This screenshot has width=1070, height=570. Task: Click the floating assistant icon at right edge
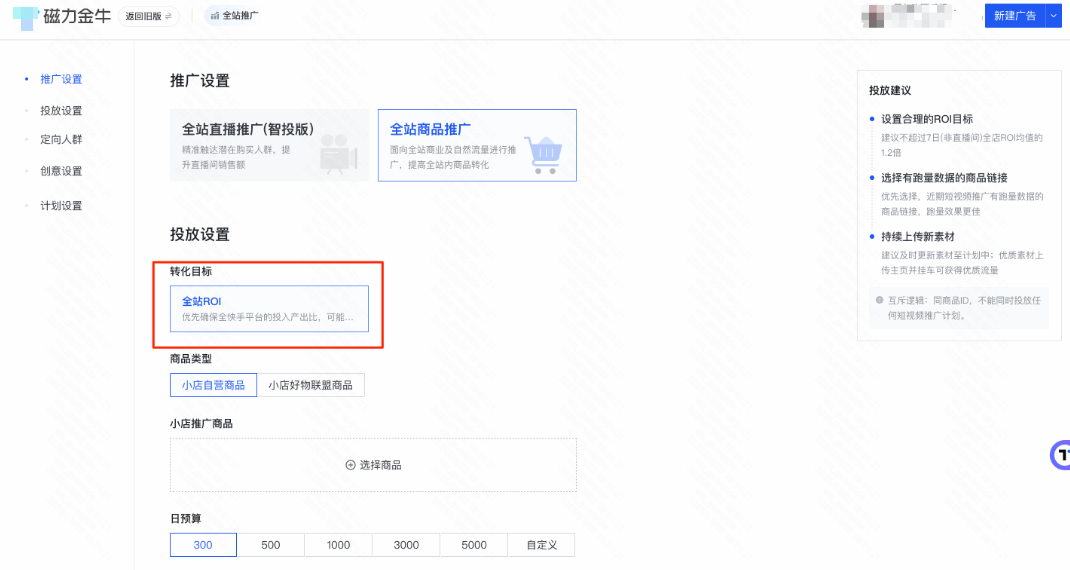1060,455
